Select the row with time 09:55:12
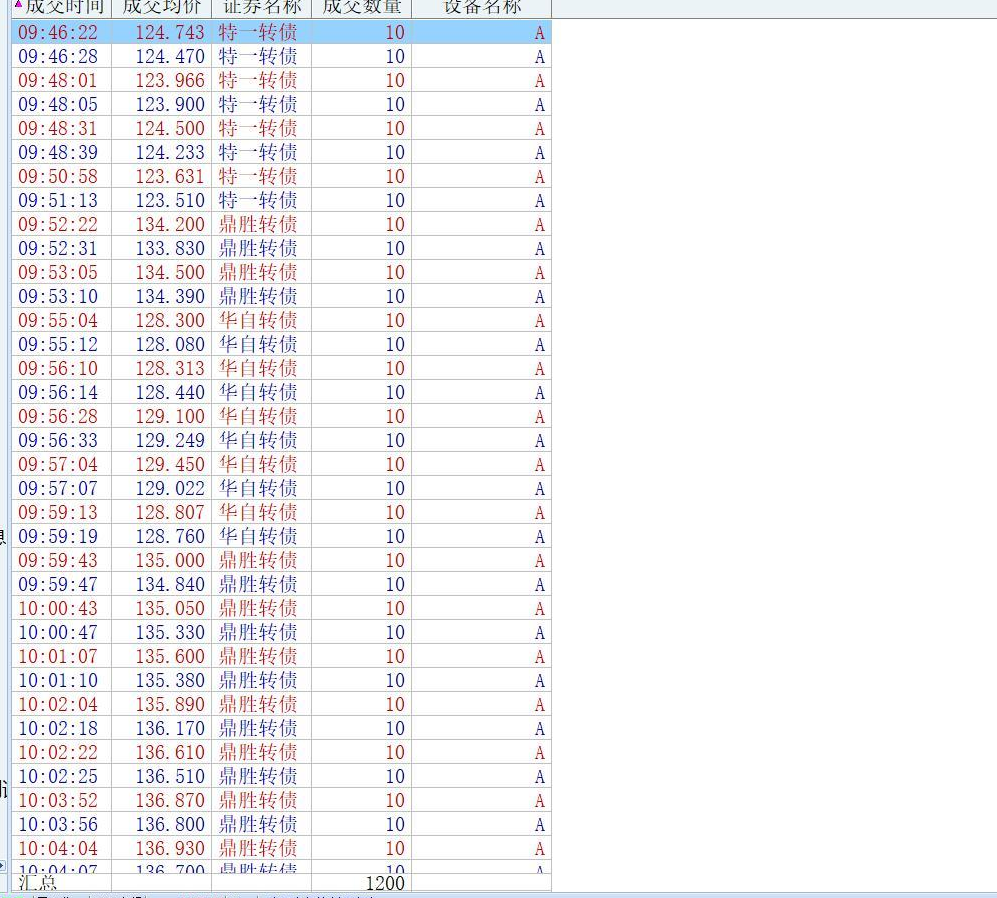Viewport: 997px width, 898px height. 281,345
